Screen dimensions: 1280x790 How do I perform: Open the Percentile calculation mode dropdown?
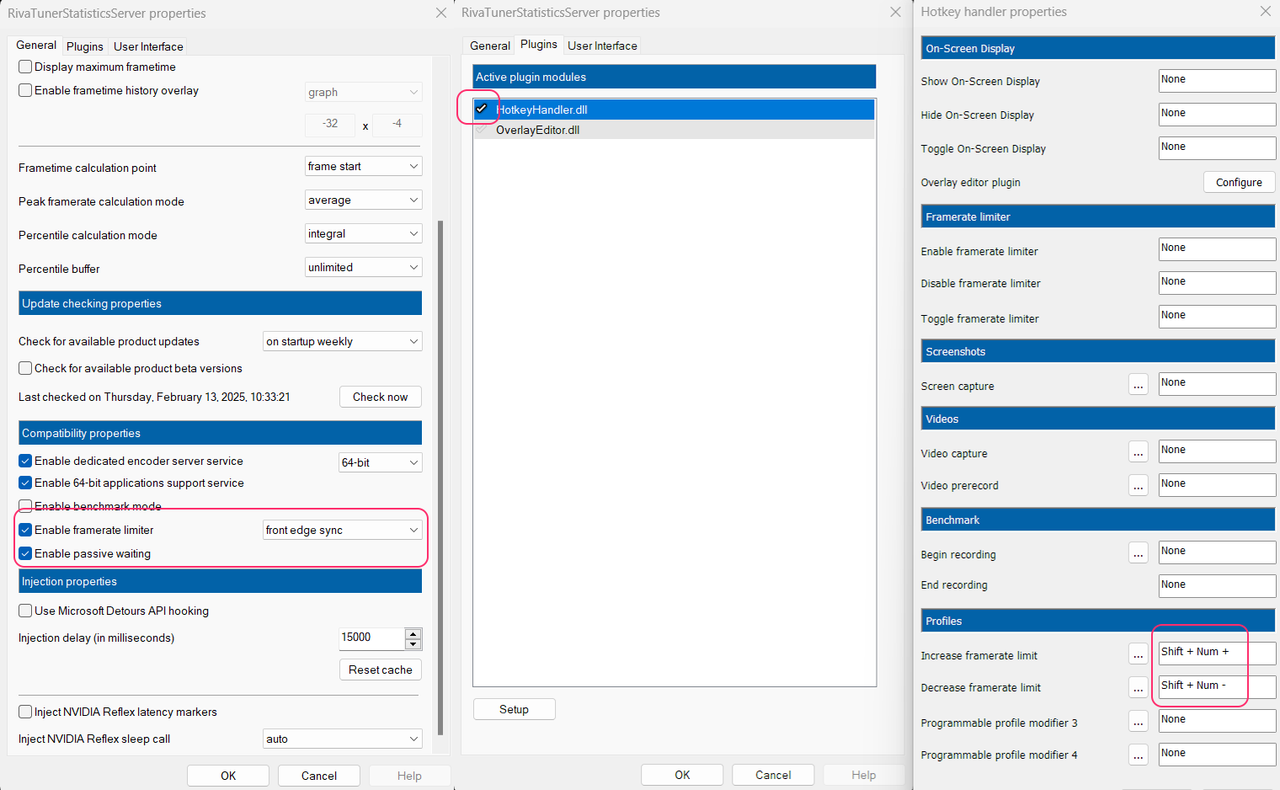[x=363, y=235]
